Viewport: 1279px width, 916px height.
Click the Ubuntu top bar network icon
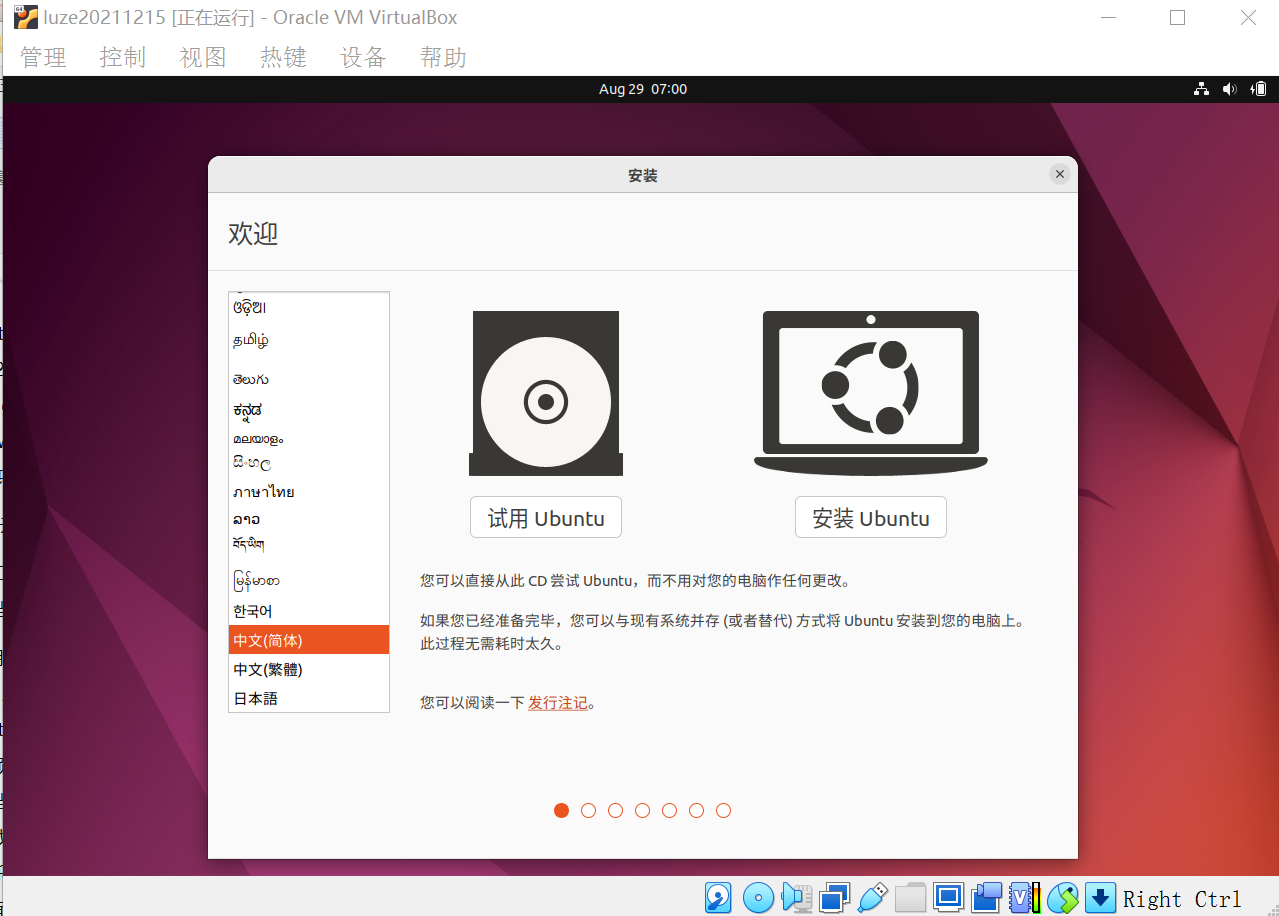[x=1201, y=89]
